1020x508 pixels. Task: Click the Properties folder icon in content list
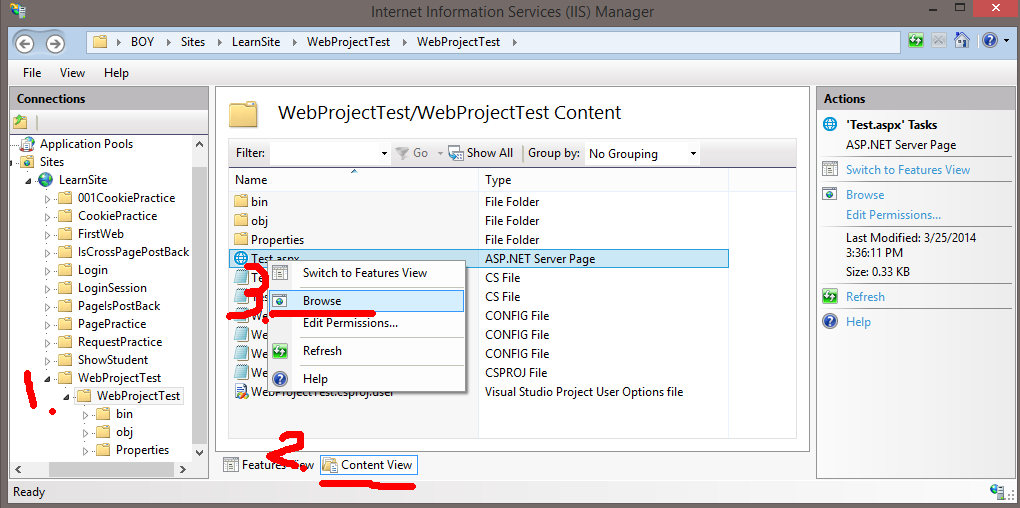tap(241, 239)
